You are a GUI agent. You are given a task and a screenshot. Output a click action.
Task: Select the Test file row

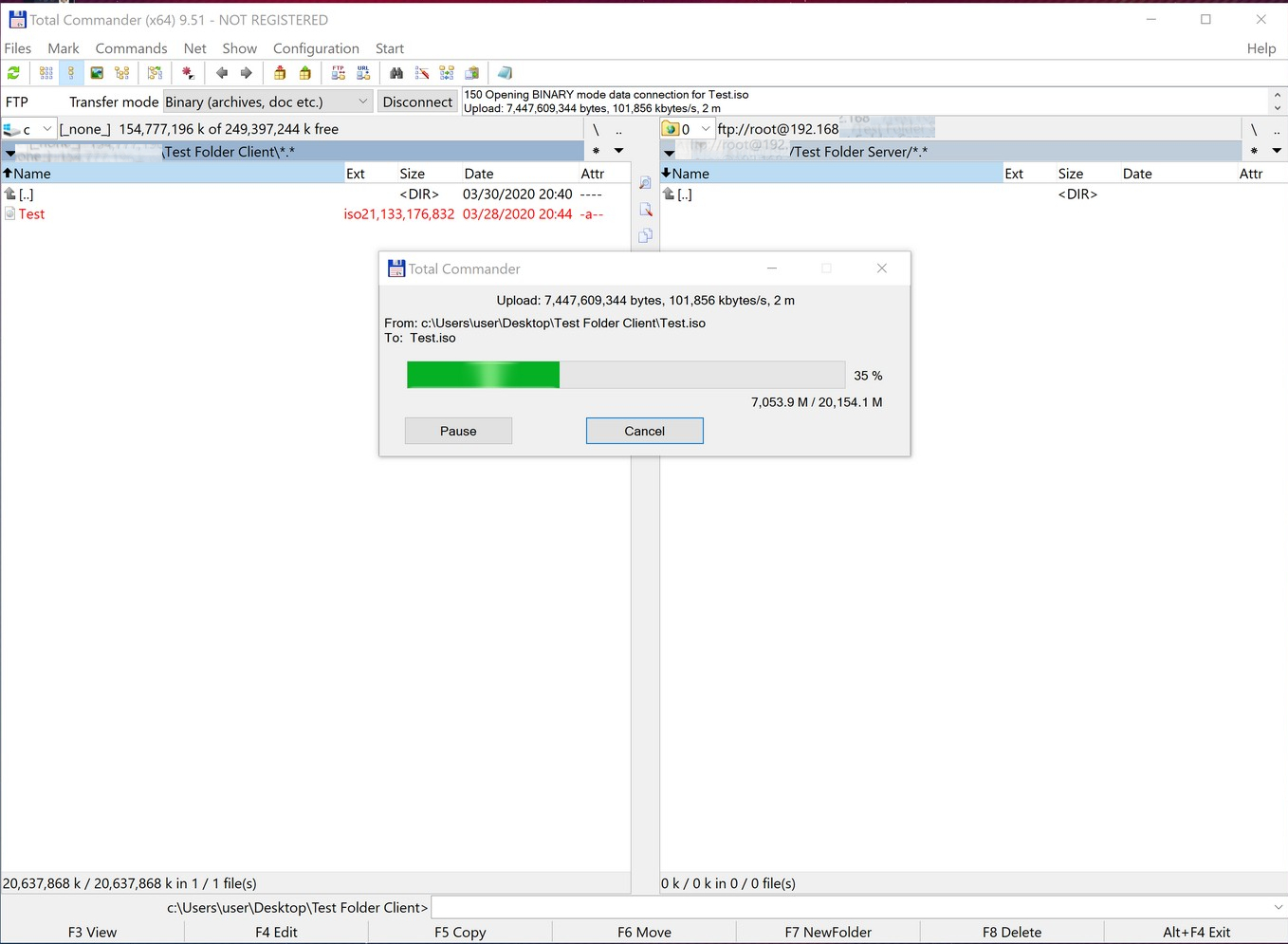tap(316, 213)
